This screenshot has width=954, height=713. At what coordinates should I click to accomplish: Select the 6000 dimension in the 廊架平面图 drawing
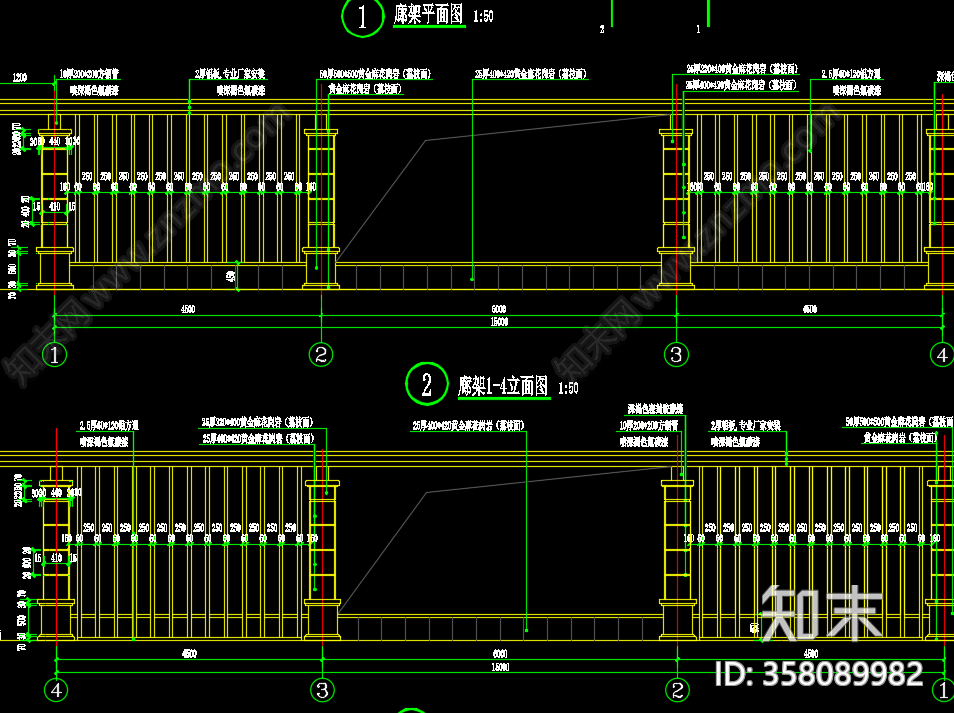pyautogui.click(x=499, y=308)
